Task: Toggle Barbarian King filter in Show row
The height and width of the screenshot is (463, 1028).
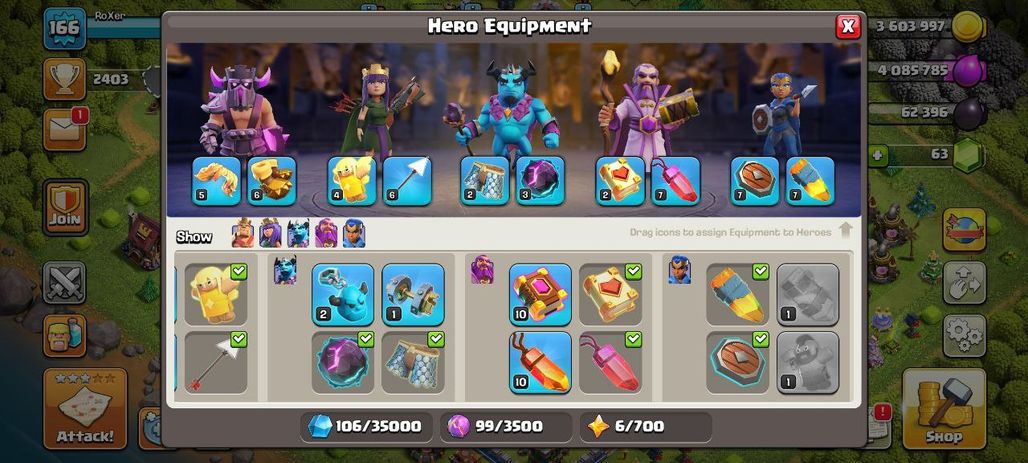Action: tap(243, 233)
